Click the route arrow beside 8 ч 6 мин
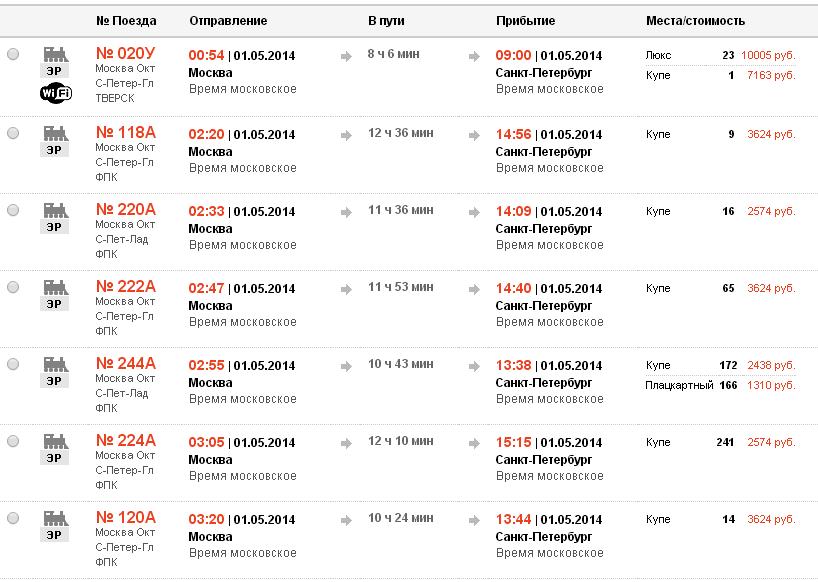 point(347,57)
